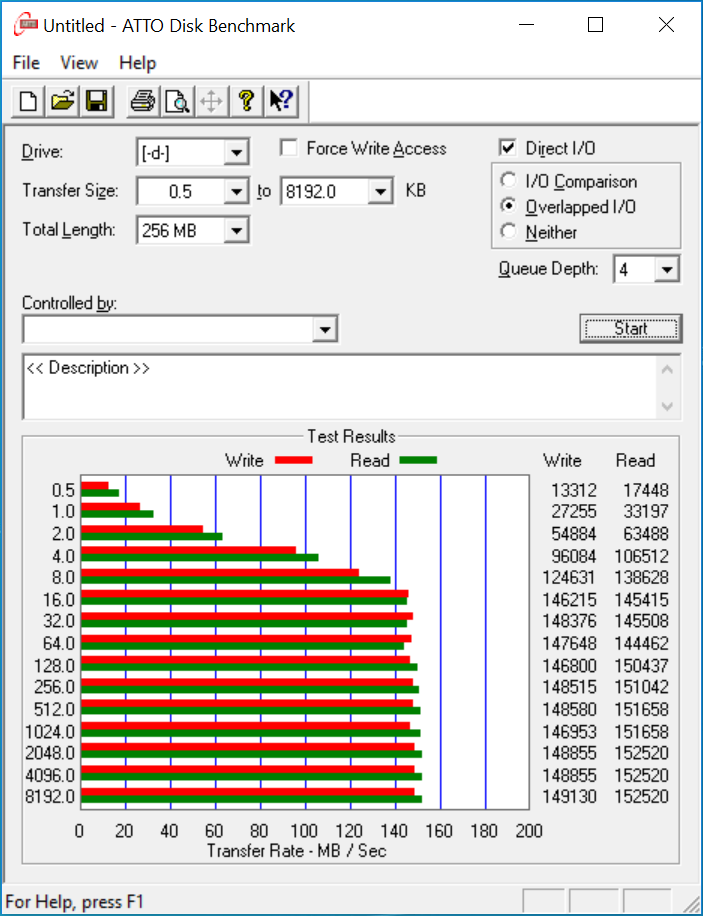Maximize the ATTO Disk Benchmark window

(x=595, y=25)
